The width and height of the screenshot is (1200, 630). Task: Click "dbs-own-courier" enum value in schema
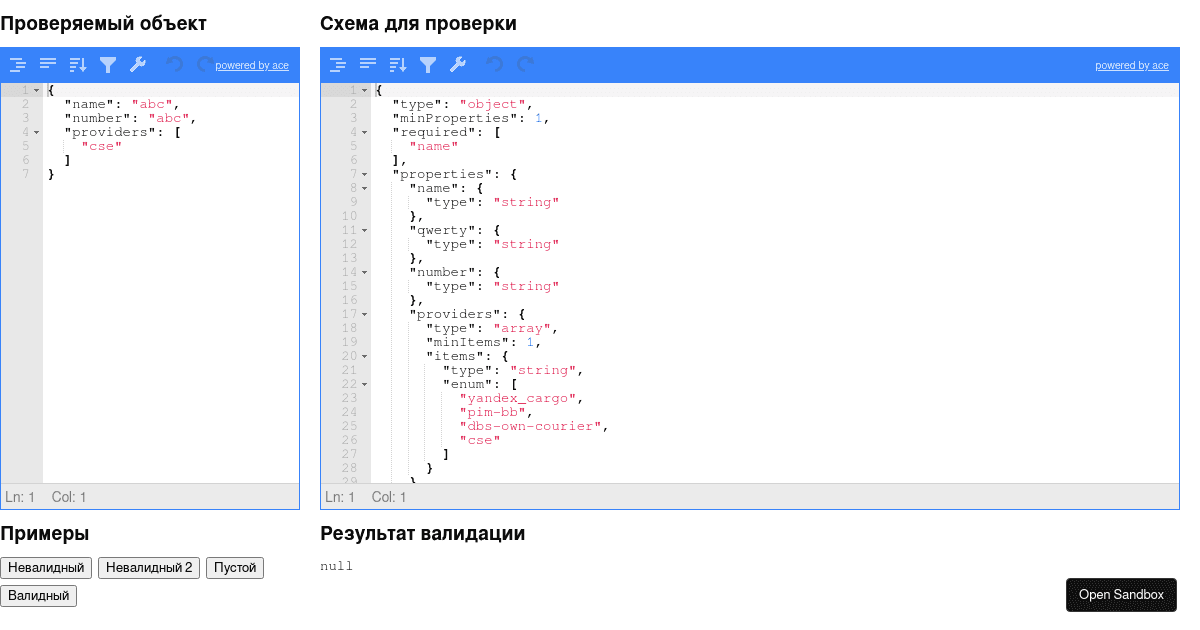[x=533, y=426]
